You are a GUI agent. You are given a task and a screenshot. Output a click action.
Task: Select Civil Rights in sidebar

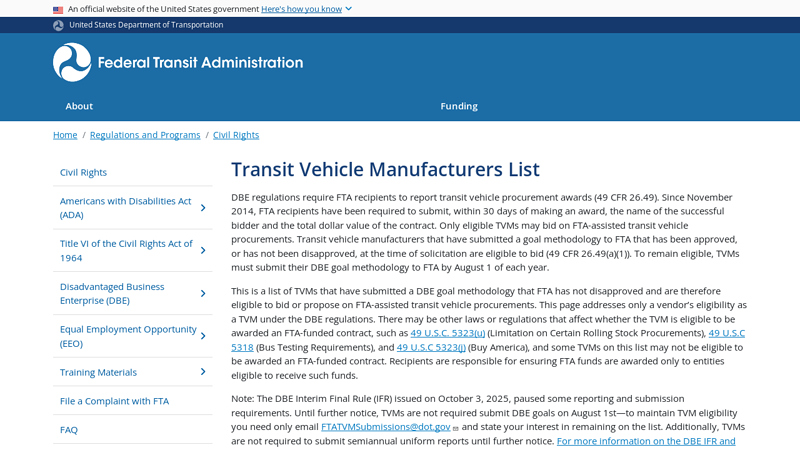coord(83,172)
